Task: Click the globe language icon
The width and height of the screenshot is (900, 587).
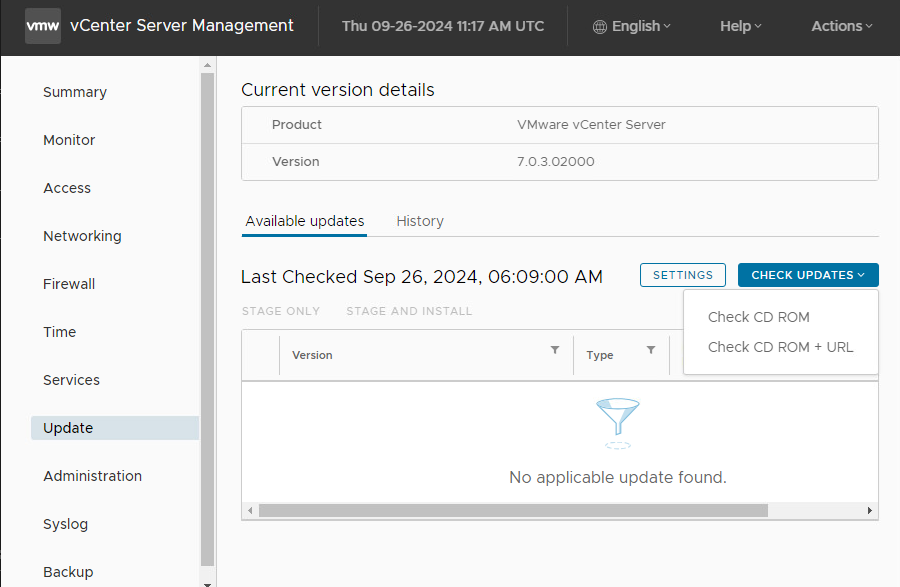Action: pyautogui.click(x=600, y=26)
